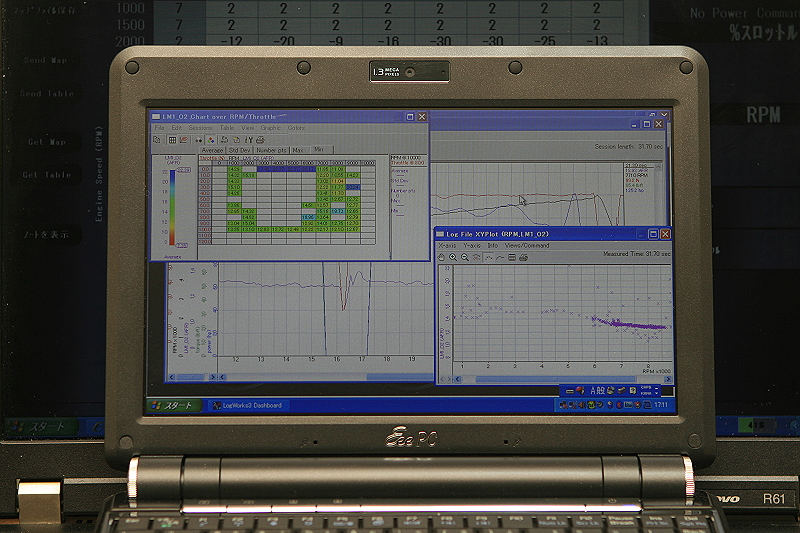Select the yellow 11.04 table cell
800x533 pixels.
tap(338, 181)
